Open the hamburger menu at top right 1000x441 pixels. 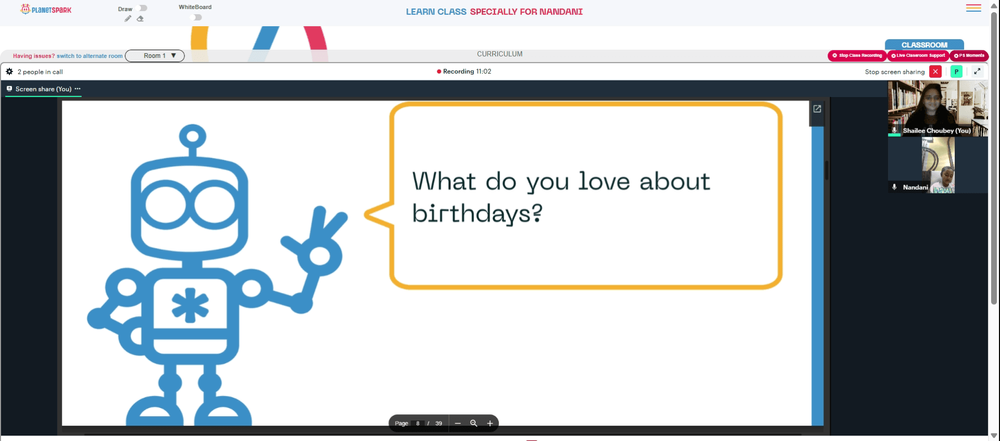point(973,8)
